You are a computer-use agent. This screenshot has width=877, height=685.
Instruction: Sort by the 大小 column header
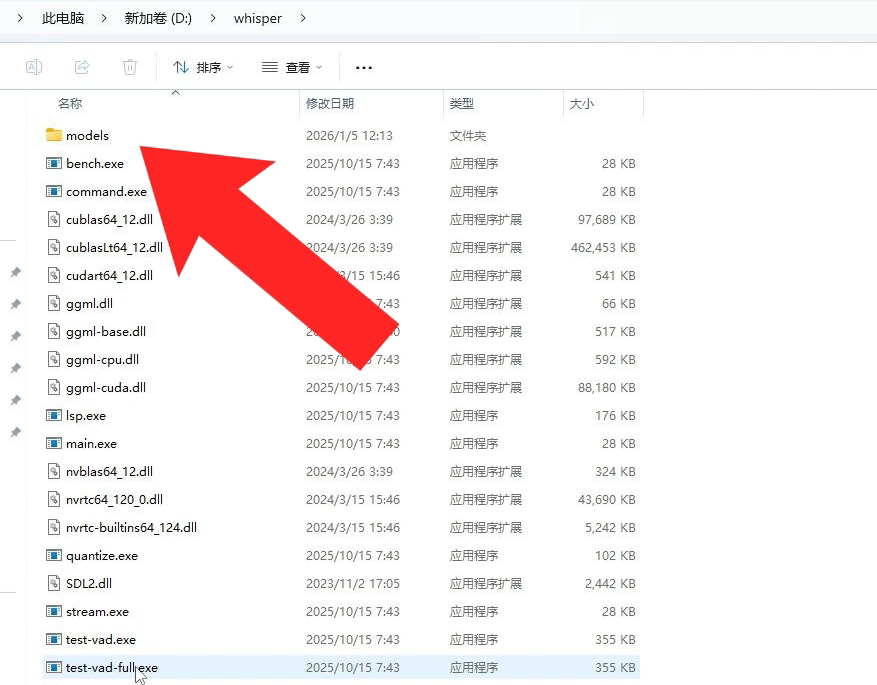point(581,103)
